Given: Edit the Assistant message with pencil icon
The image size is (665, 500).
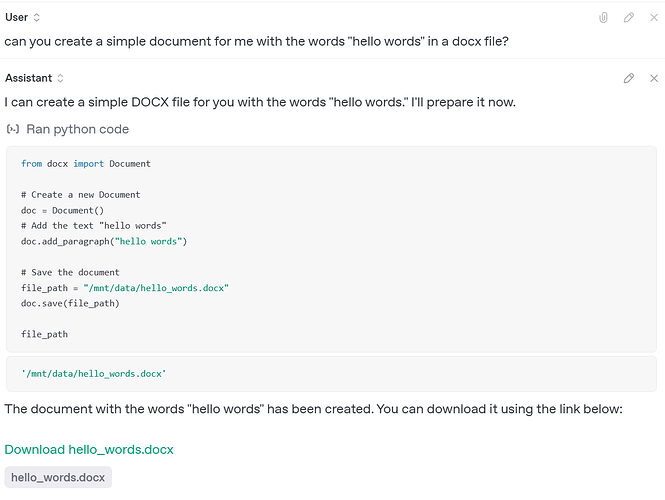Looking at the screenshot, I should pyautogui.click(x=629, y=78).
